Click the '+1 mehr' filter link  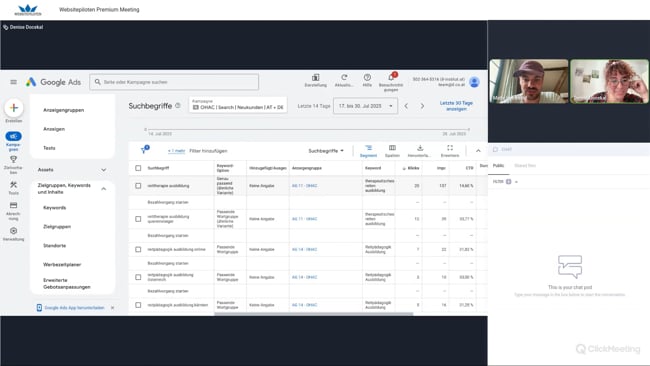[177, 151]
